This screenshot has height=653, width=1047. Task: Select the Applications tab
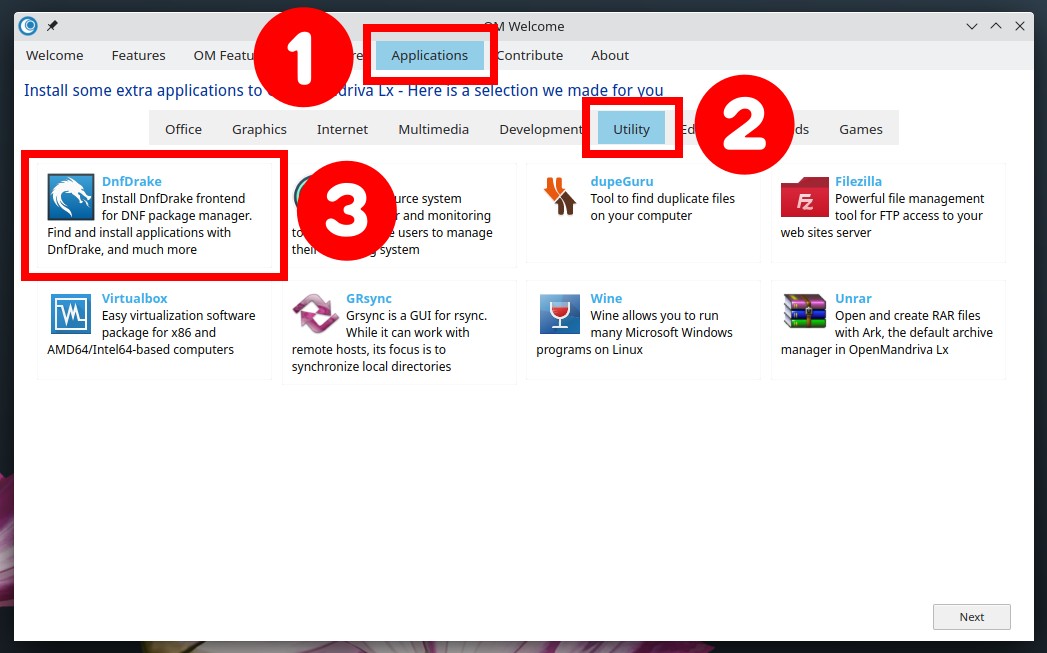[x=429, y=55]
